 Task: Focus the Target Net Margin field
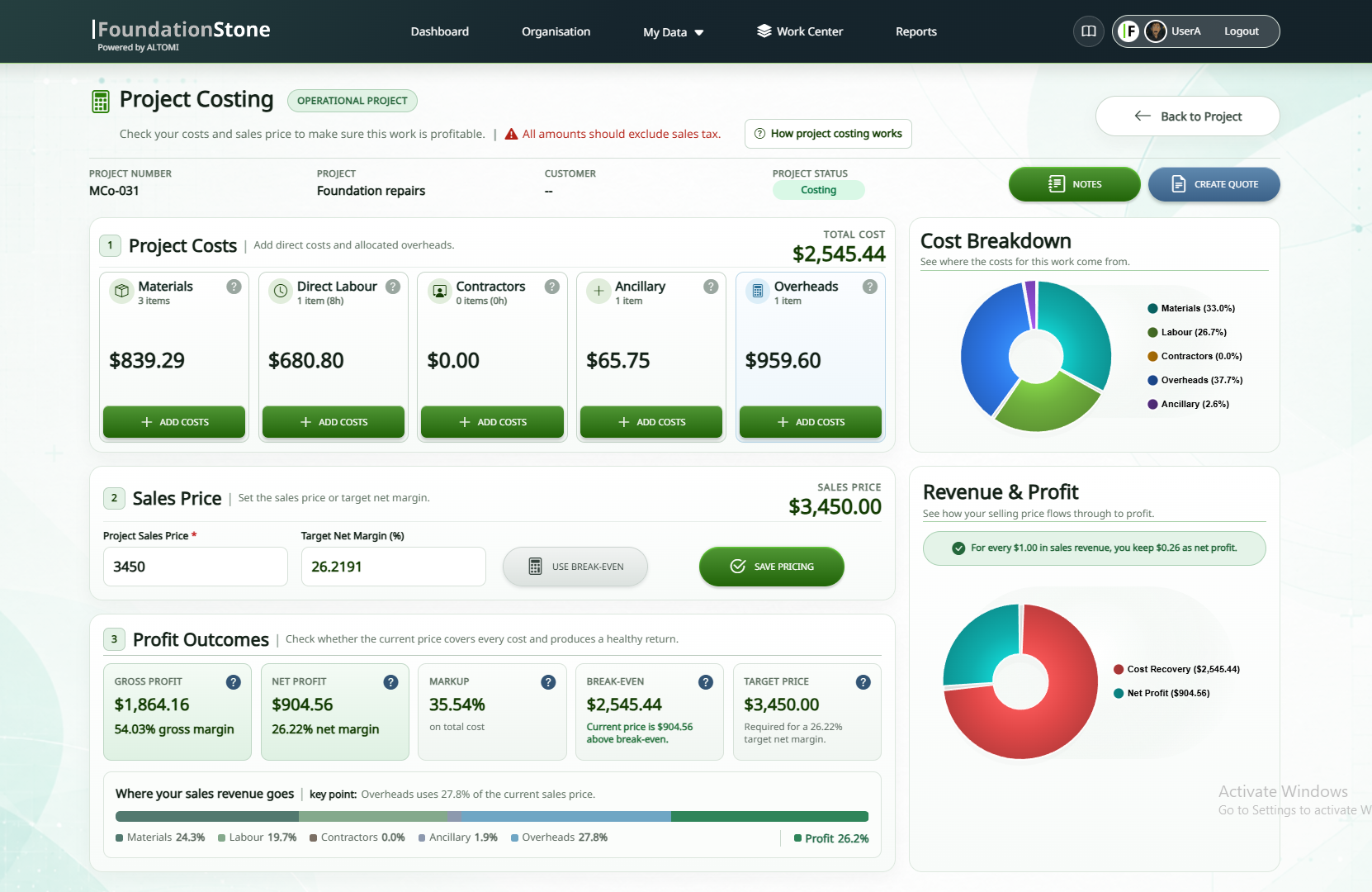[394, 567]
